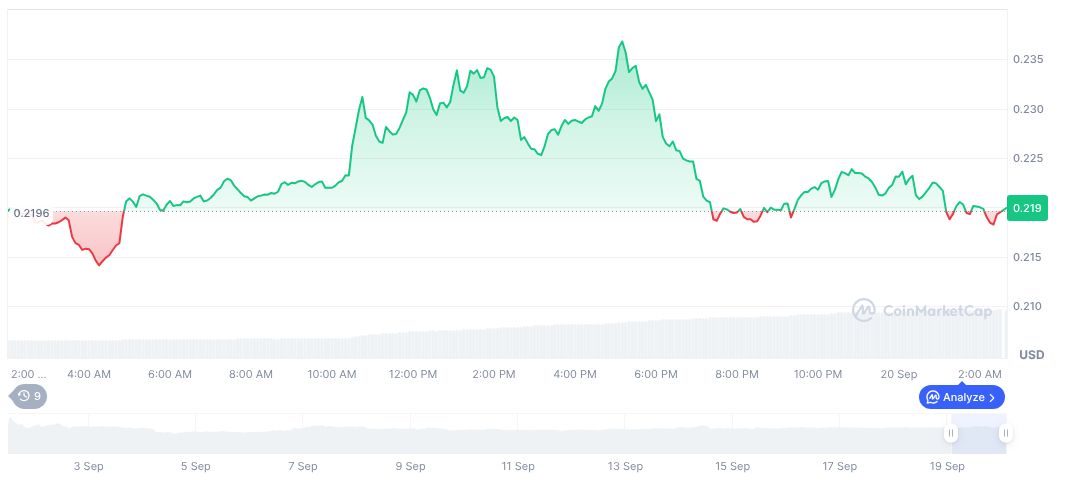
Task: Click the 7 Sep date in navigator
Action: click(x=302, y=466)
